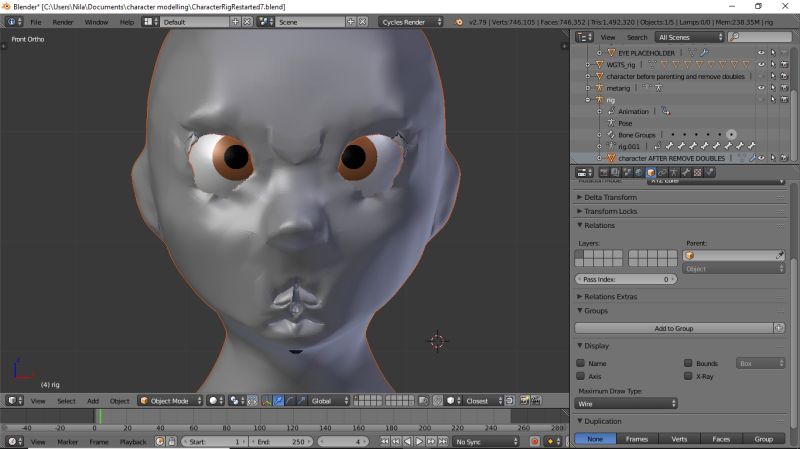
Task: Open the viewport shading selector
Action: tap(216, 401)
